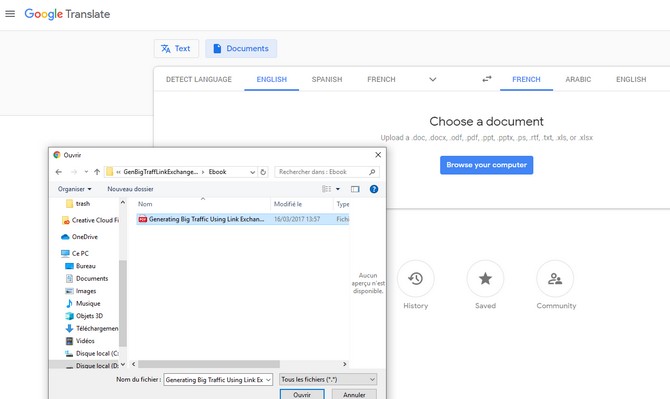Screen dimensions: 670x399
Task: Select Bureau in sidebar
Action: (80, 266)
